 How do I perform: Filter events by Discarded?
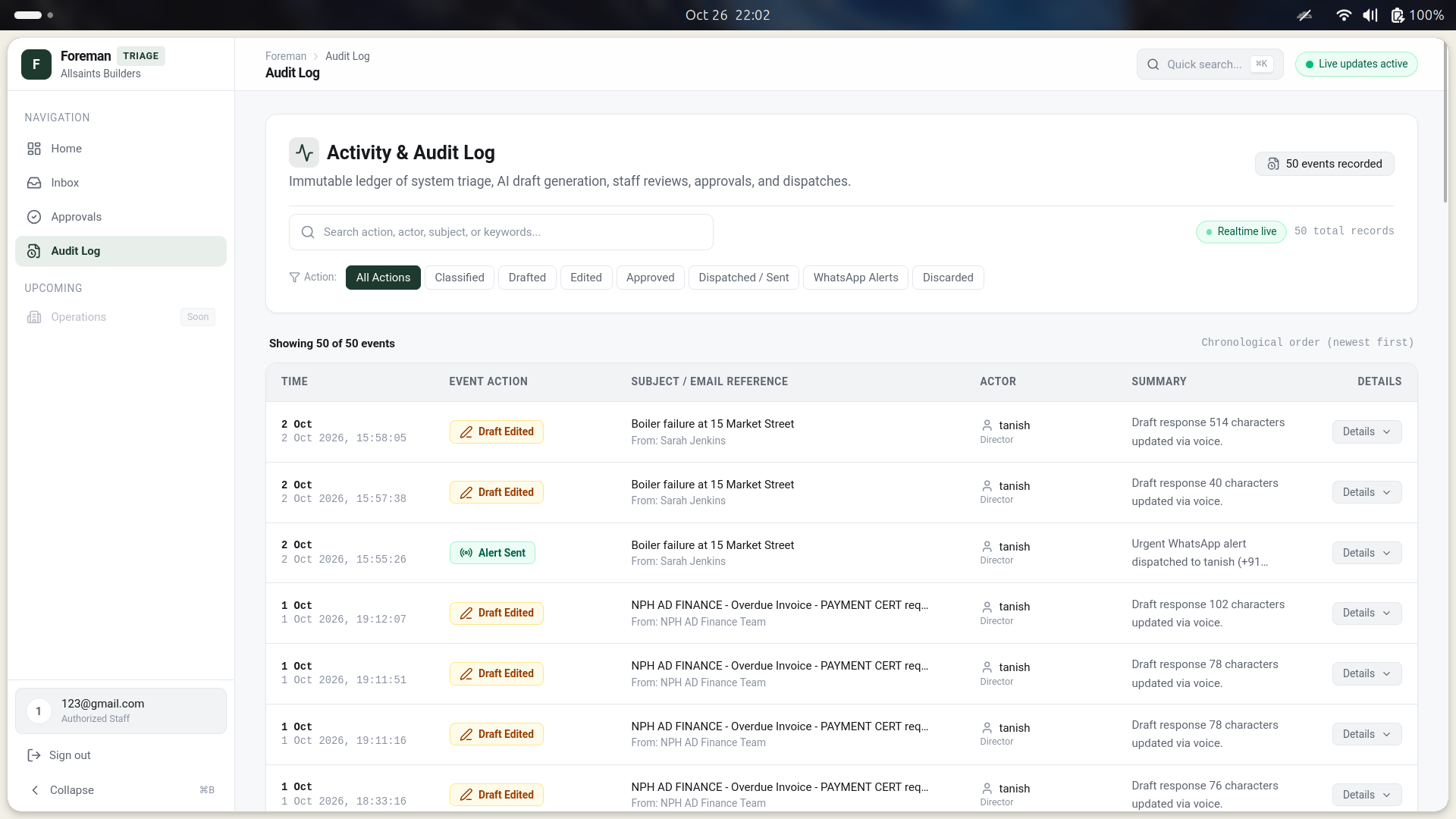point(948,278)
